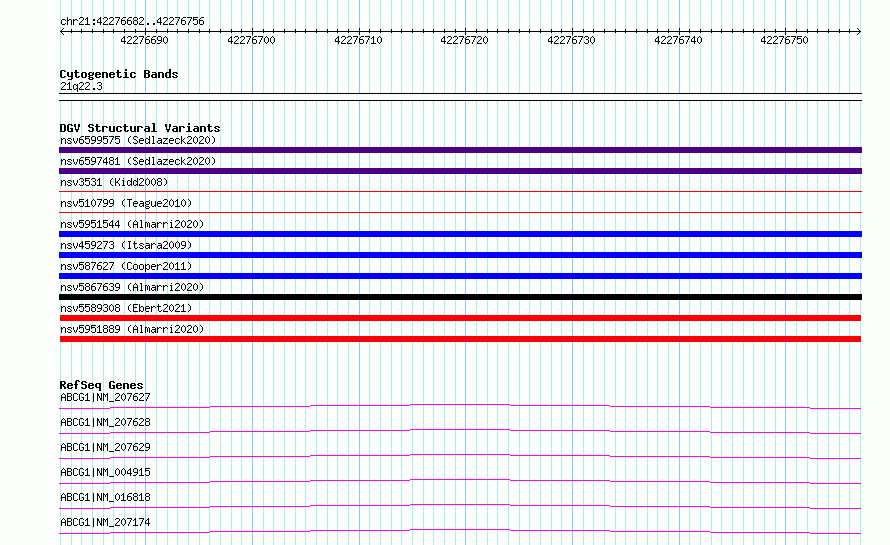Open variant nsv587627 (Cooper2011) label
890x545 pixels.
coord(126,266)
